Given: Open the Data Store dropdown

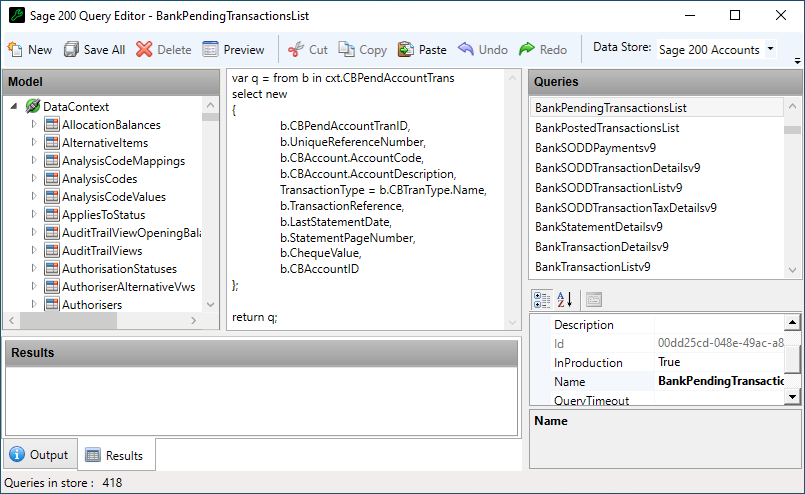Looking at the screenshot, I should [771, 49].
